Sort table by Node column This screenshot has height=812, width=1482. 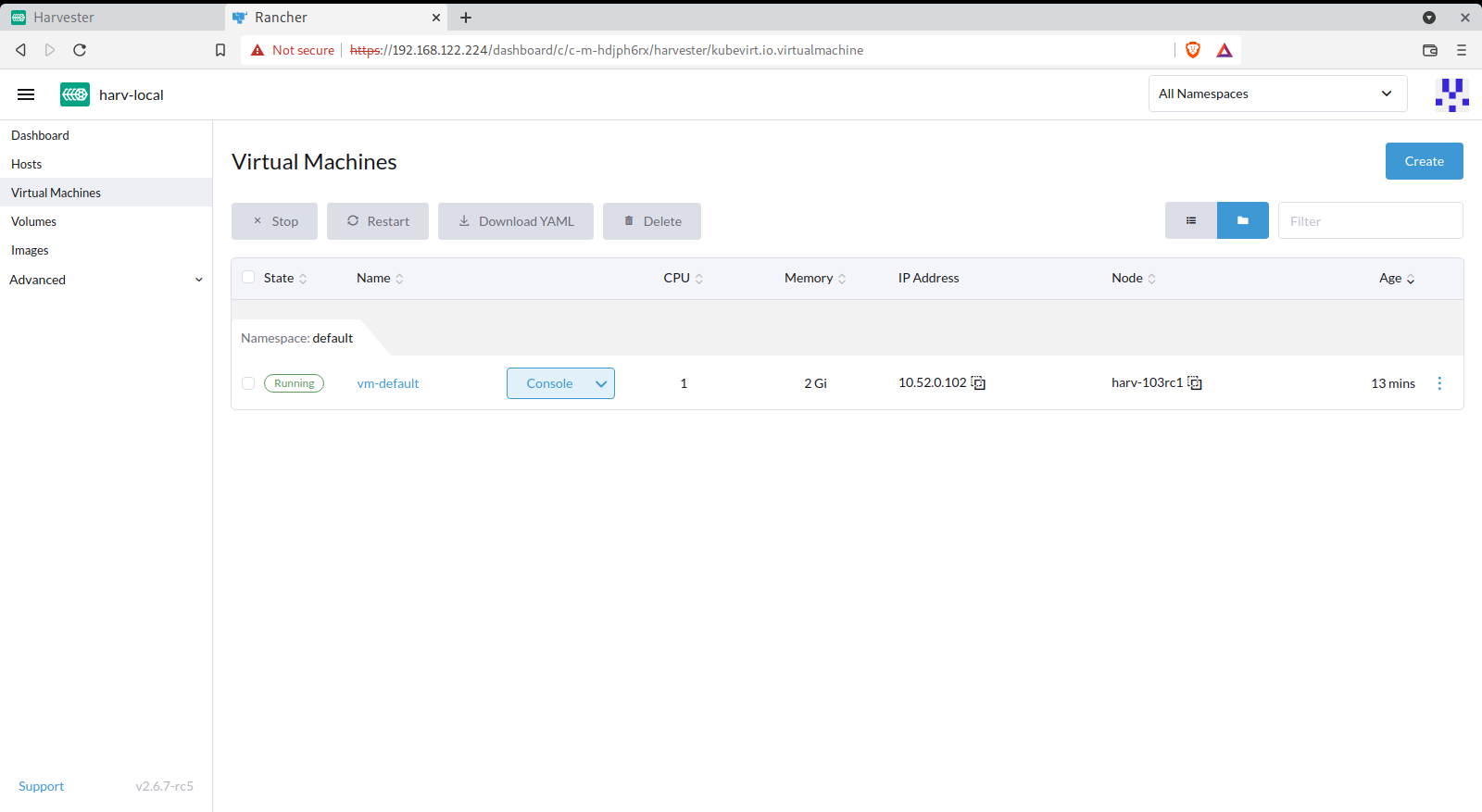[x=1134, y=278]
